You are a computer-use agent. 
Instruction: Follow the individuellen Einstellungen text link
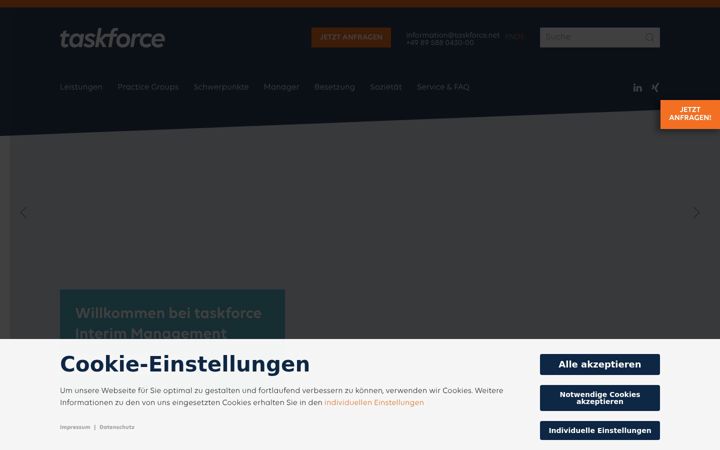374,403
